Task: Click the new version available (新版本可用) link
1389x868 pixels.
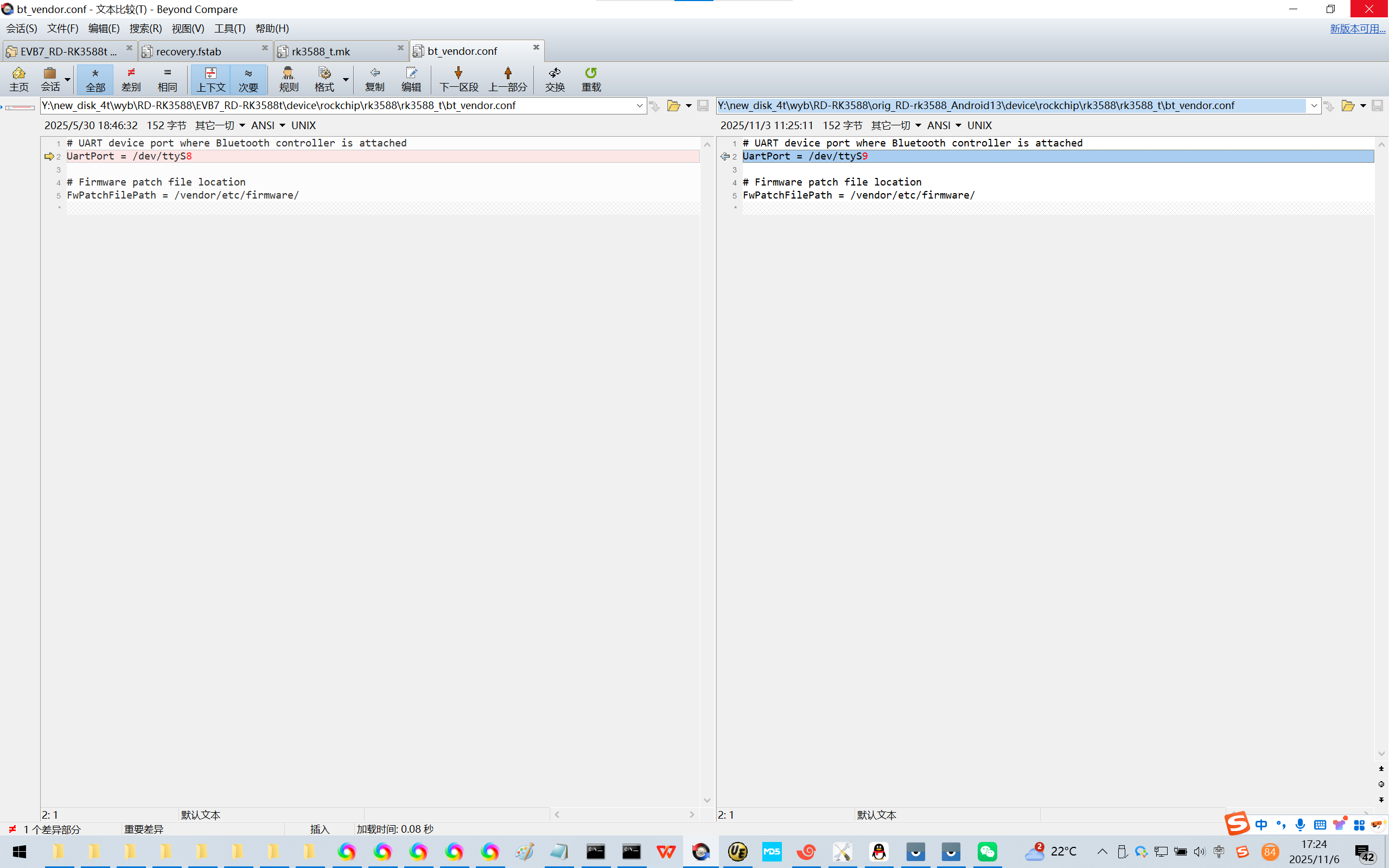Action: click(1357, 28)
